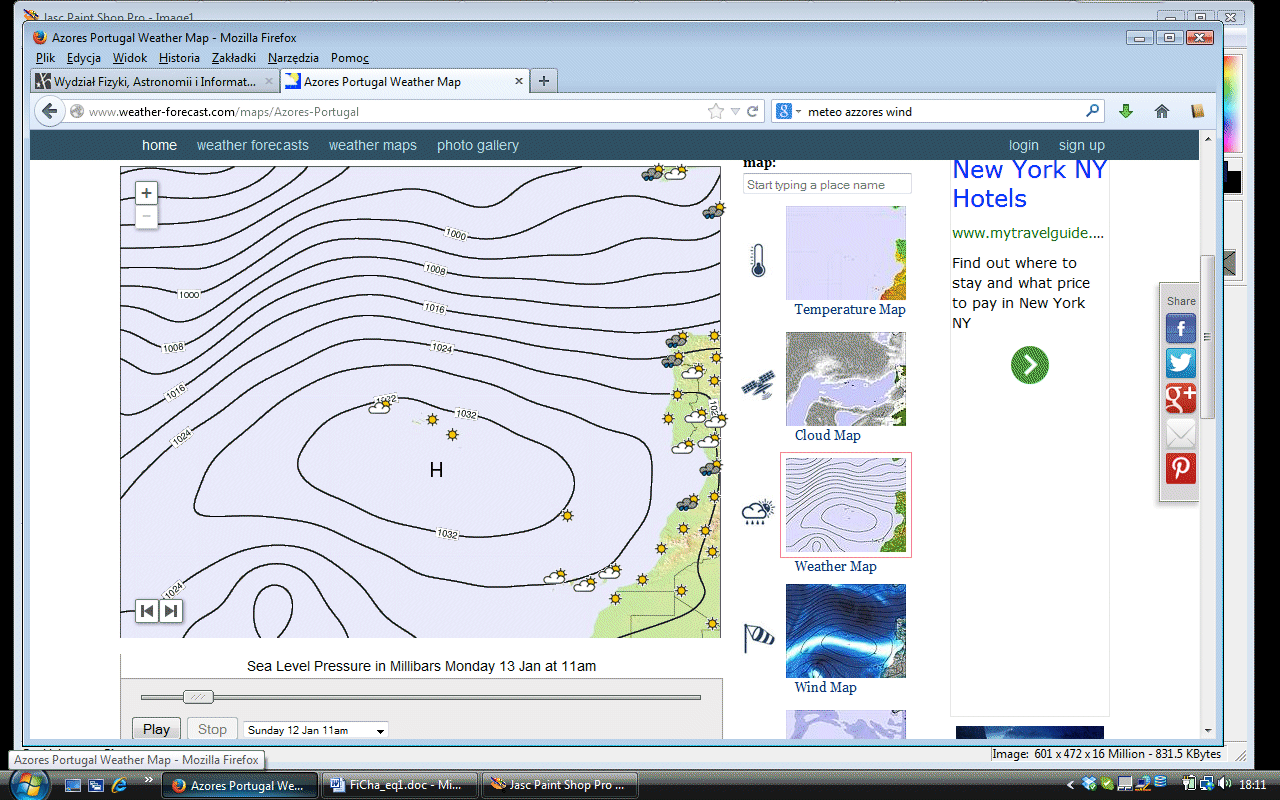This screenshot has width=1280, height=800.
Task: Click the place name search field
Action: click(827, 185)
